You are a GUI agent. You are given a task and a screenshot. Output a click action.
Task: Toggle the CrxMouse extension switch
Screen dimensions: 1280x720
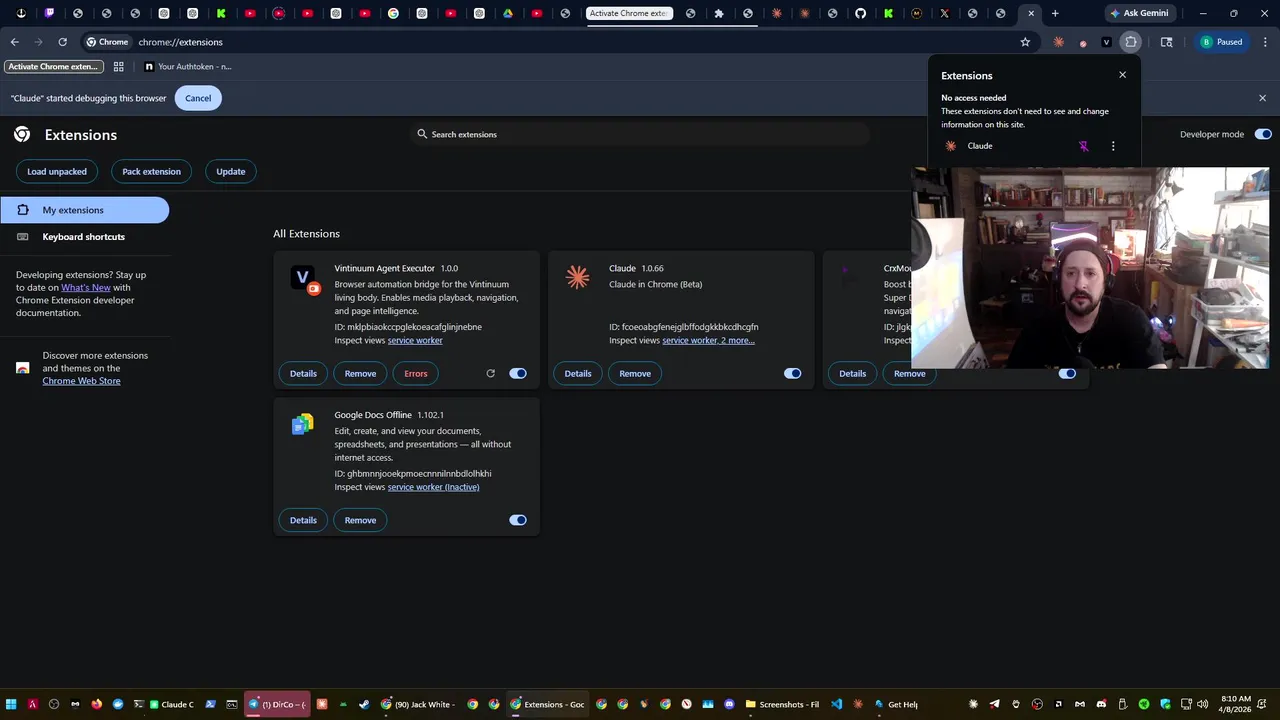[x=1067, y=373]
